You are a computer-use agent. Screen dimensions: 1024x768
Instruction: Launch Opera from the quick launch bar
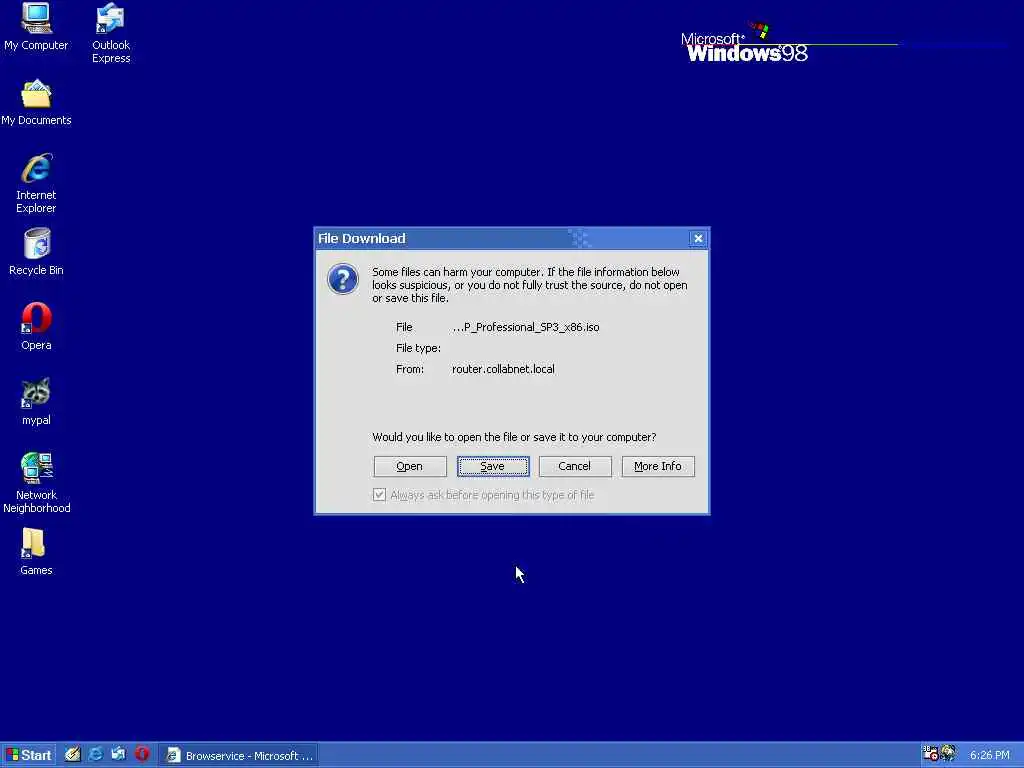(142, 754)
